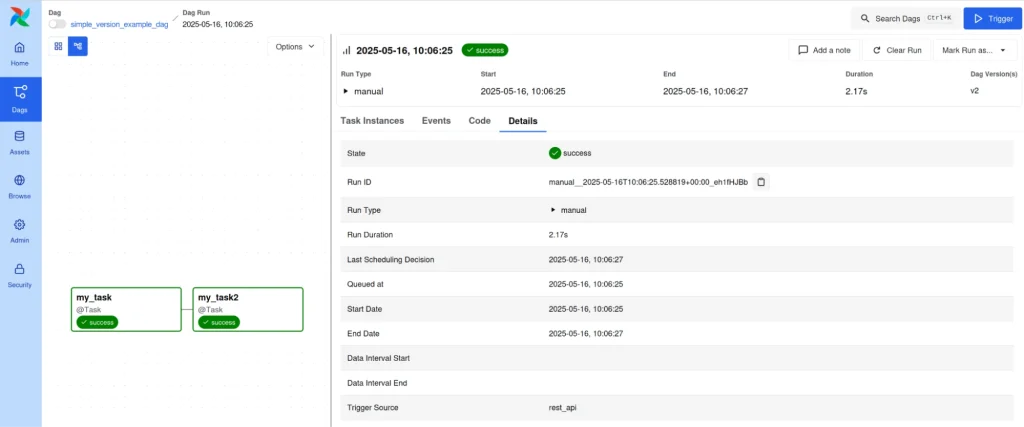Toggle the DAG pause switch

[x=57, y=24]
